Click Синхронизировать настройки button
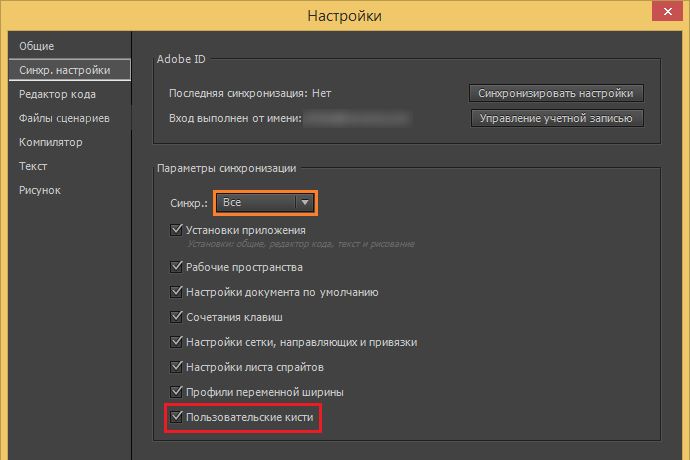Viewport: 690px width, 460px height. click(556, 93)
